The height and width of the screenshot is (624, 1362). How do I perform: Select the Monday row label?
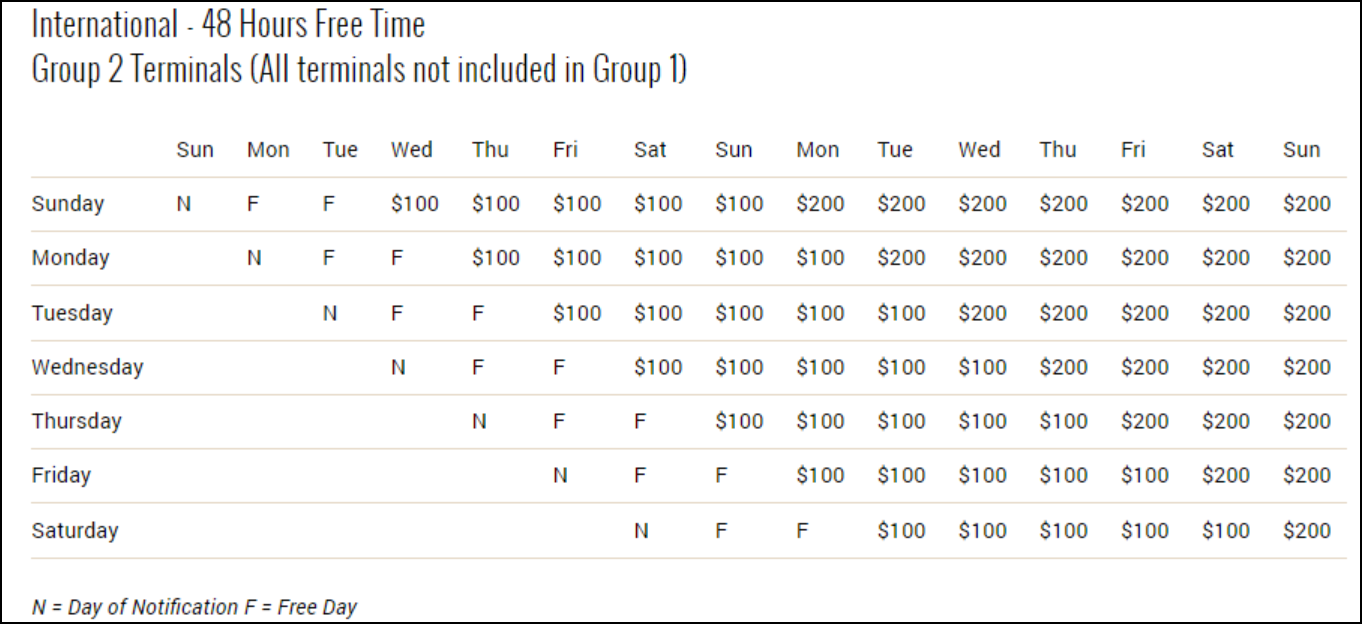pos(70,258)
